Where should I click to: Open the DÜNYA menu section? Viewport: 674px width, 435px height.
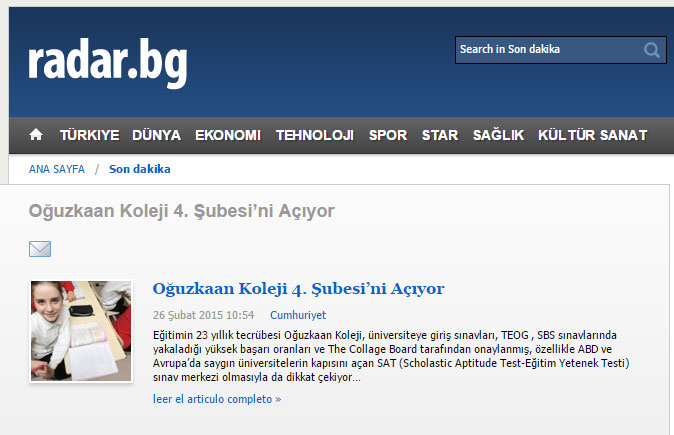click(x=156, y=135)
